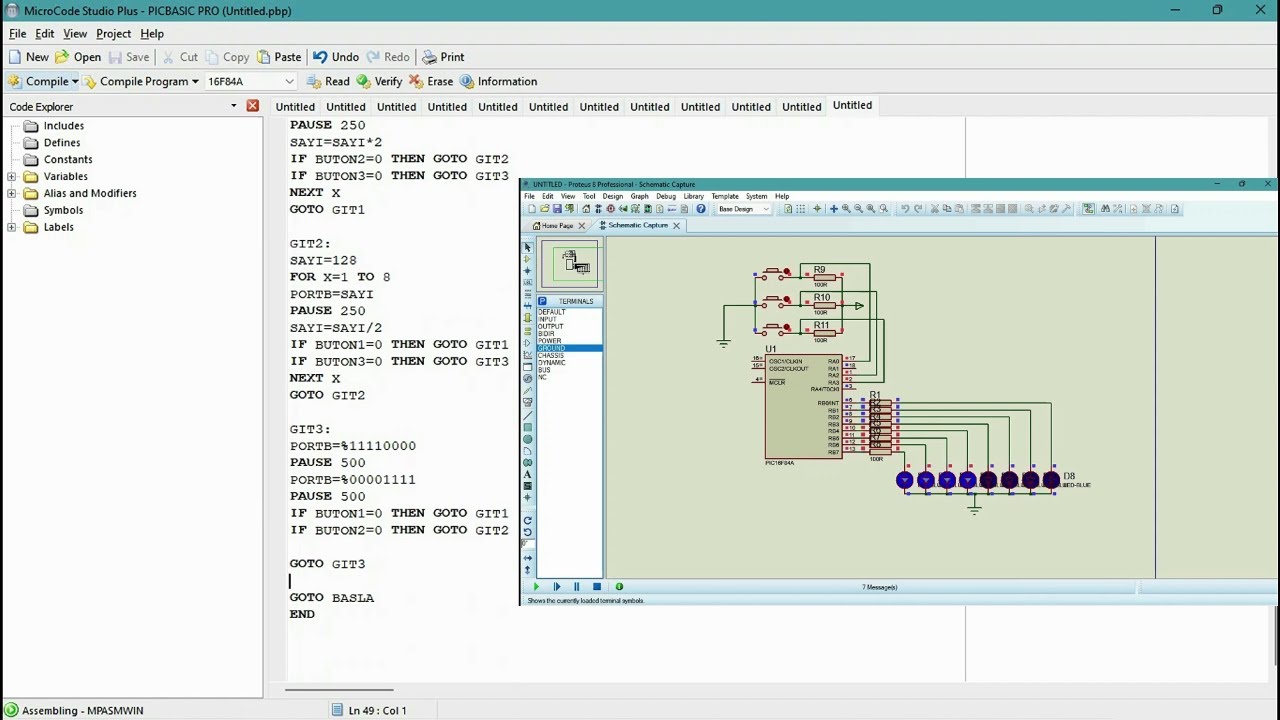Open the Code Explorer dropdown arrow
Image resolution: width=1280 pixels, height=720 pixels.
(234, 106)
